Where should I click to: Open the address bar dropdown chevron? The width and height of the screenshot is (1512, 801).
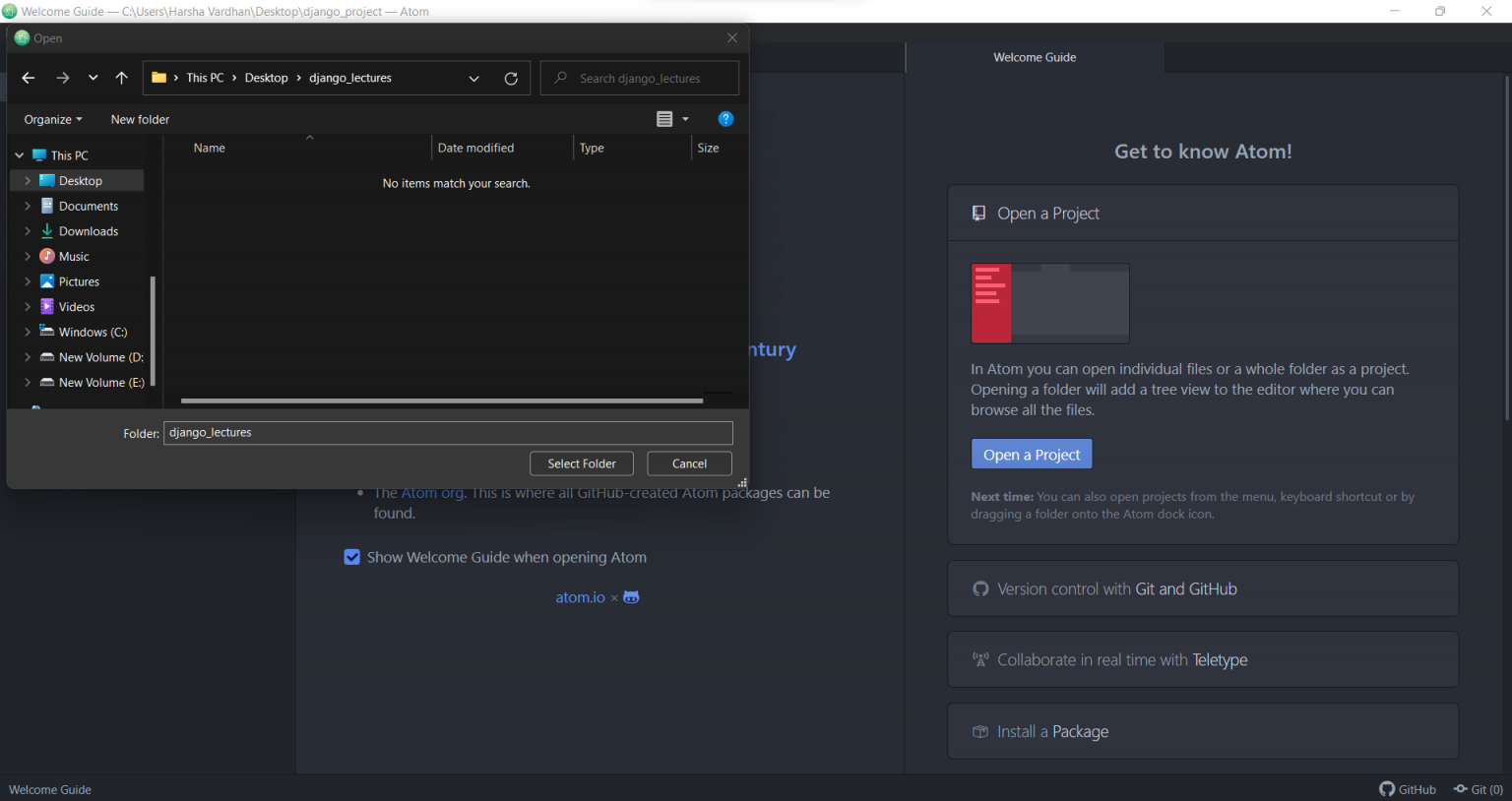pos(473,78)
